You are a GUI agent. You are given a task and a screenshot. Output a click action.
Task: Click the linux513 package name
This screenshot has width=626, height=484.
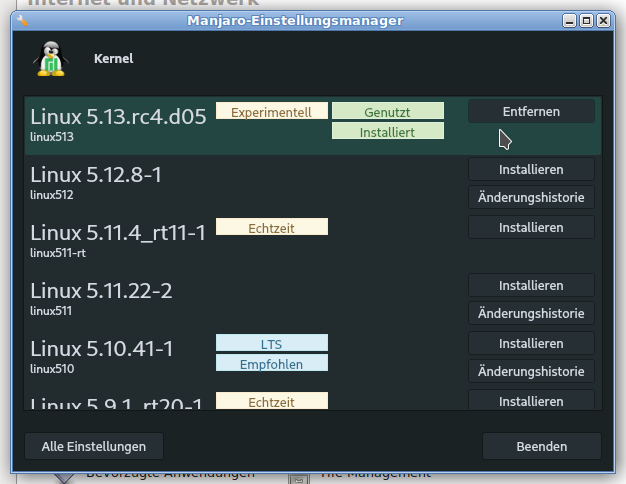pos(52,137)
